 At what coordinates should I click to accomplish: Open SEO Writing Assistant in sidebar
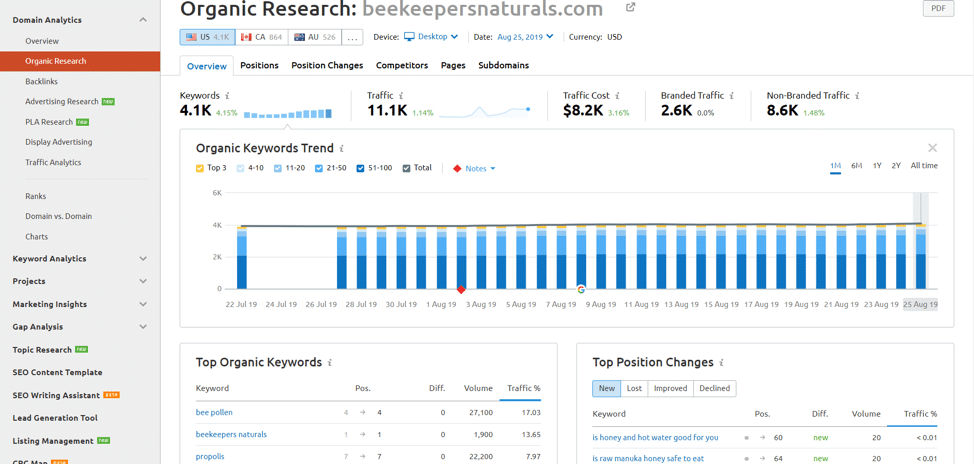(x=56, y=395)
